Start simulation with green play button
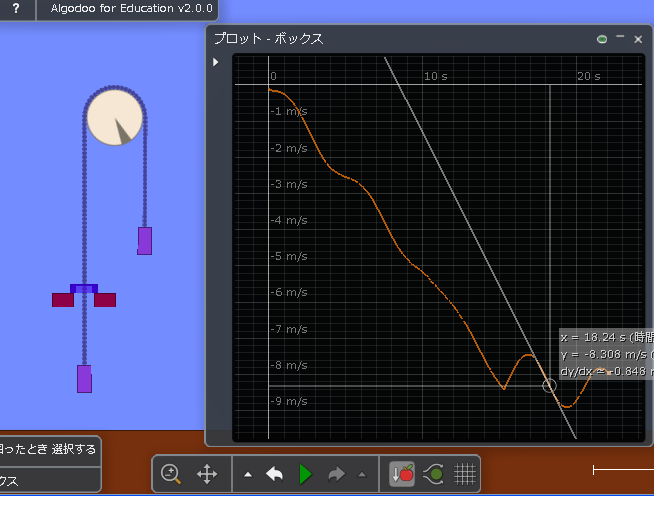Image resolution: width=654 pixels, height=505 pixels. [306, 474]
